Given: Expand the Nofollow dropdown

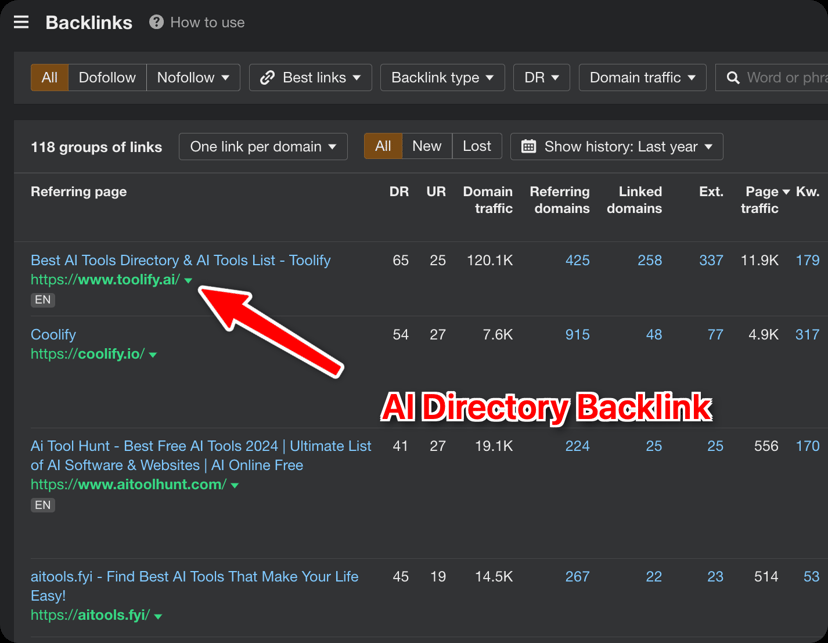Looking at the screenshot, I should click(x=193, y=77).
